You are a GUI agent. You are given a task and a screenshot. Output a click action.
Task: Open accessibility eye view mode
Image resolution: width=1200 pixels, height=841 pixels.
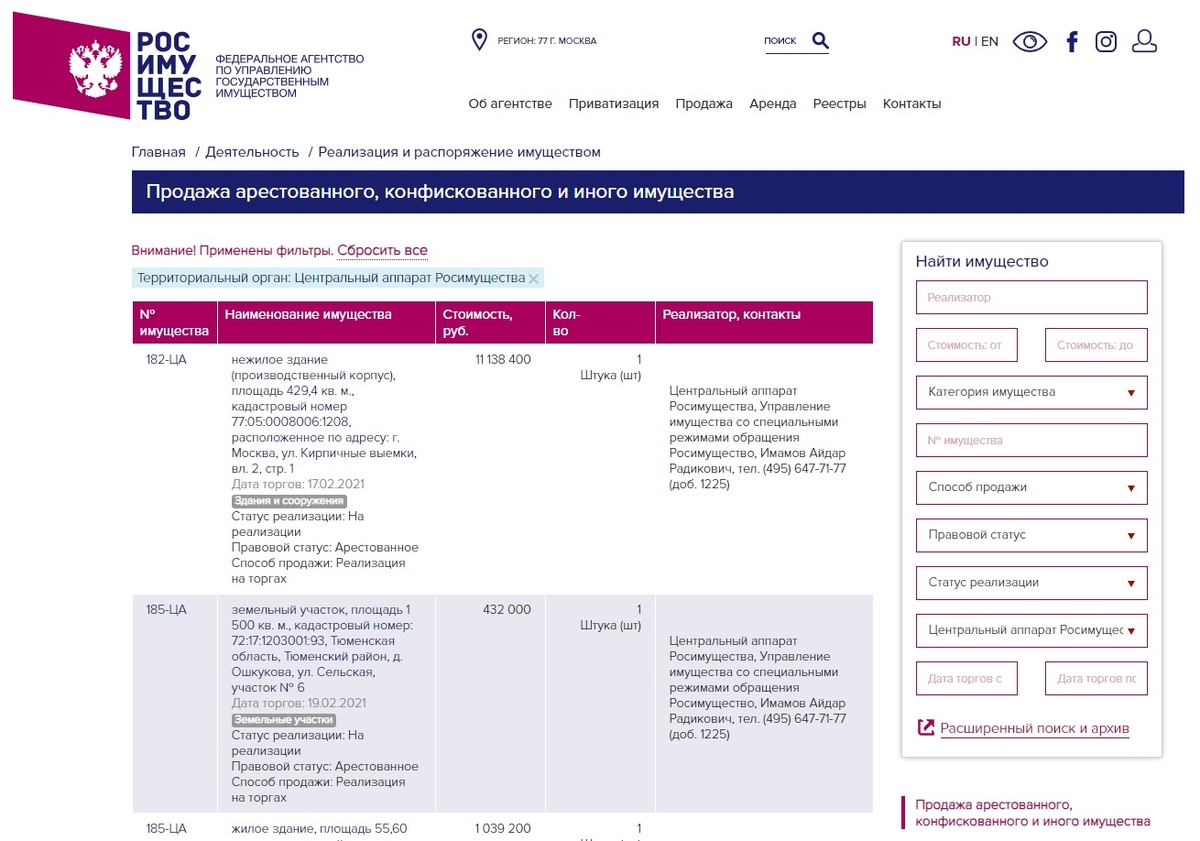pos(1030,42)
